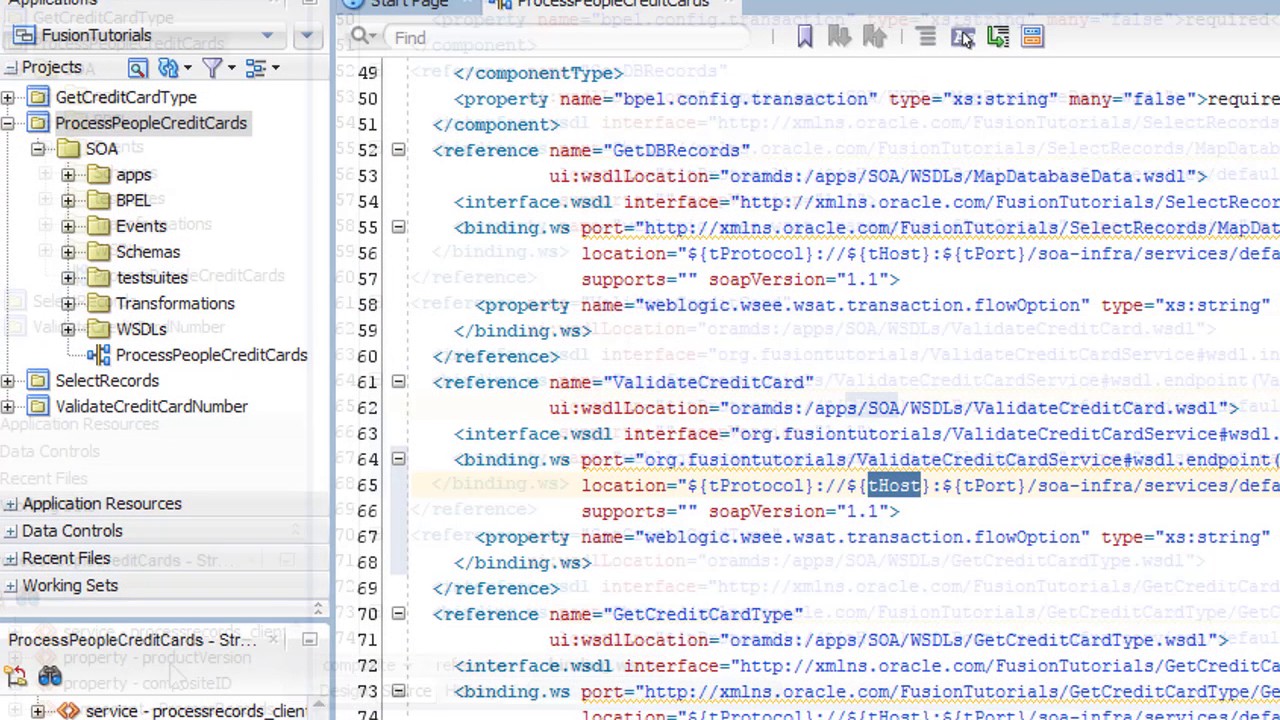Collapse code fold at line 73

398,691
